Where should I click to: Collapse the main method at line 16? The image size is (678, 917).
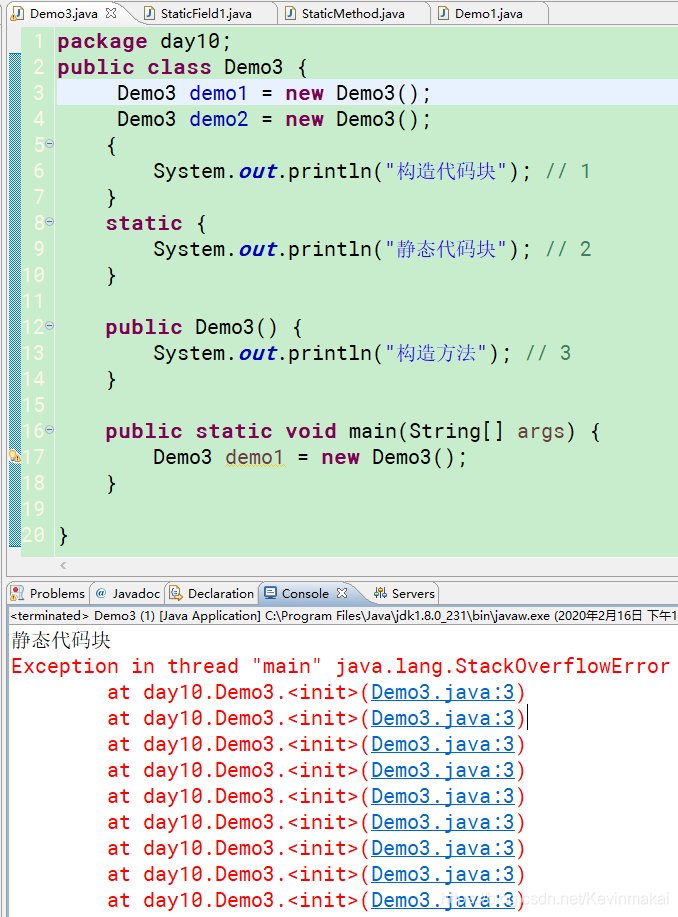(x=50, y=430)
